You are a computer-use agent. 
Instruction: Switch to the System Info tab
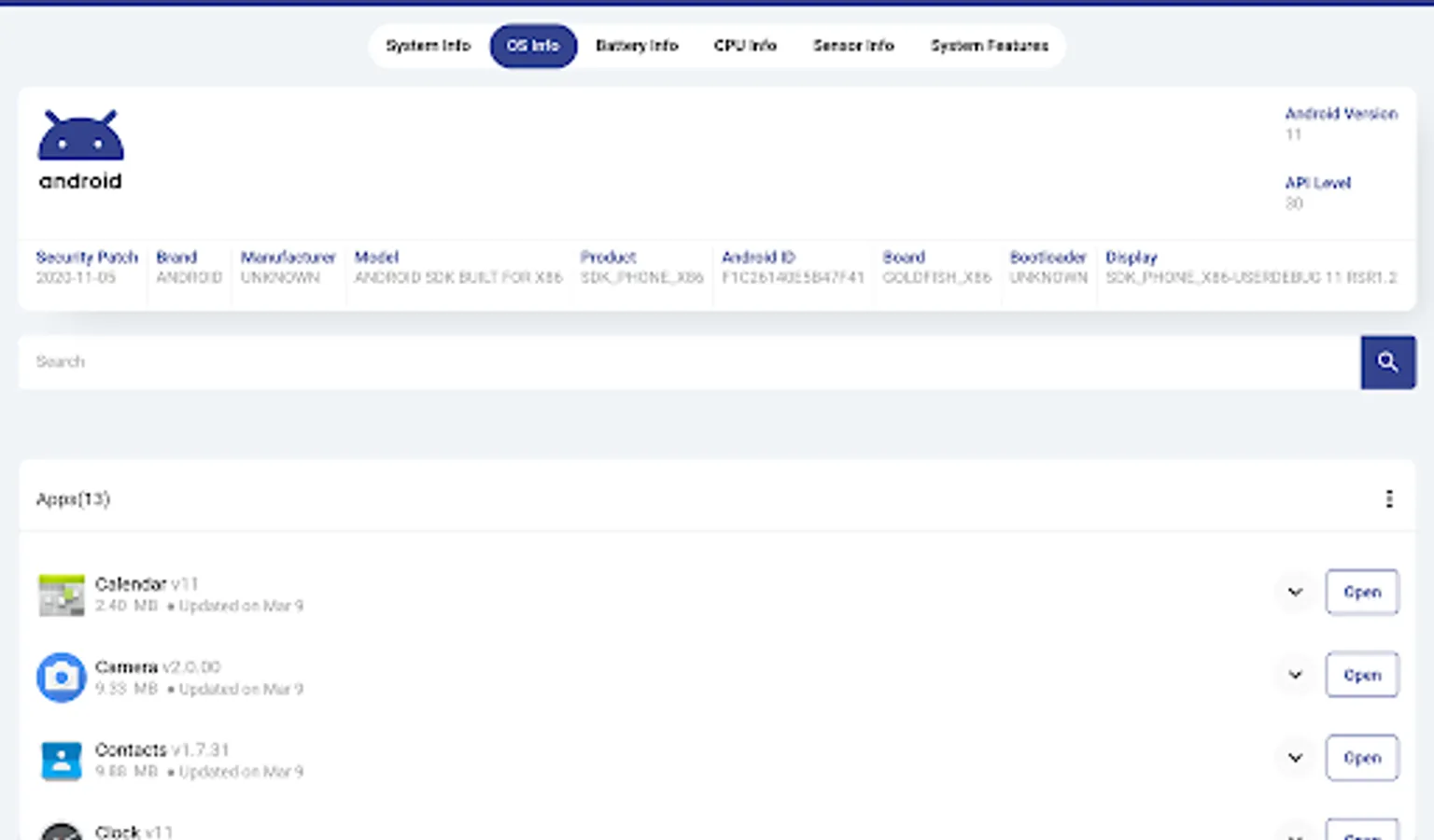point(428,46)
